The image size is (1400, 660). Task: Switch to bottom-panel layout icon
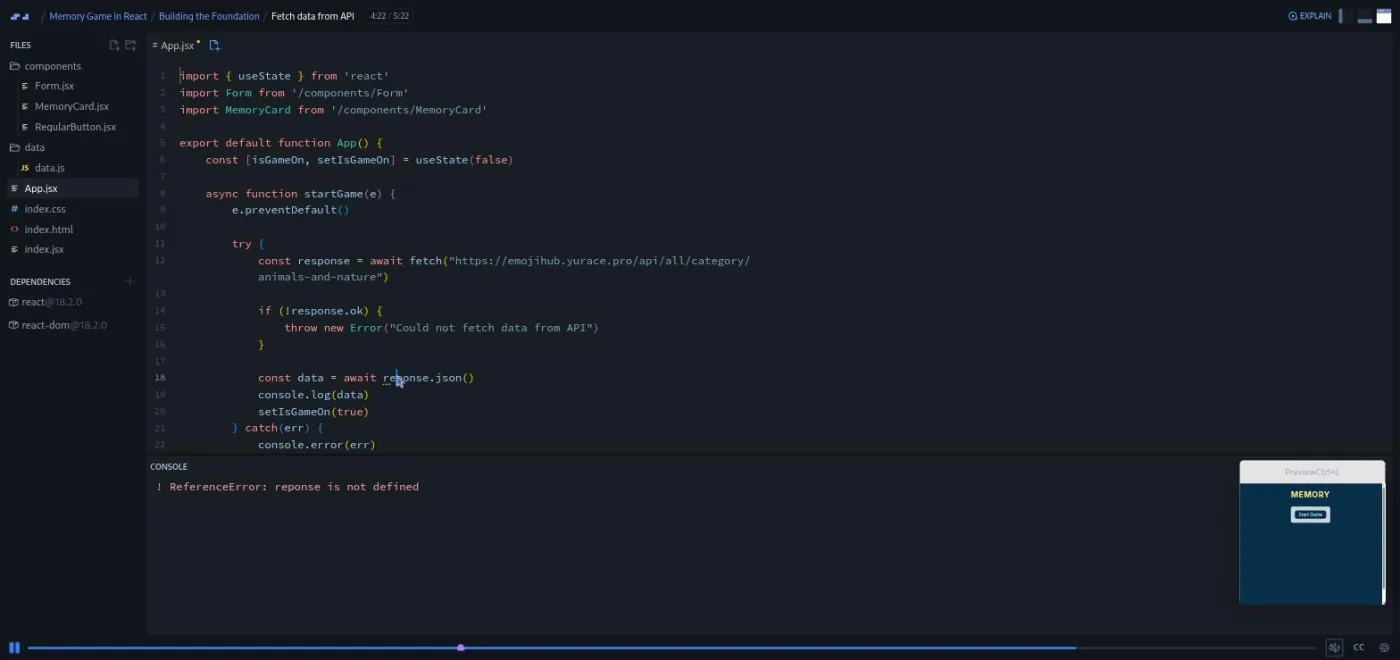click(x=1365, y=16)
